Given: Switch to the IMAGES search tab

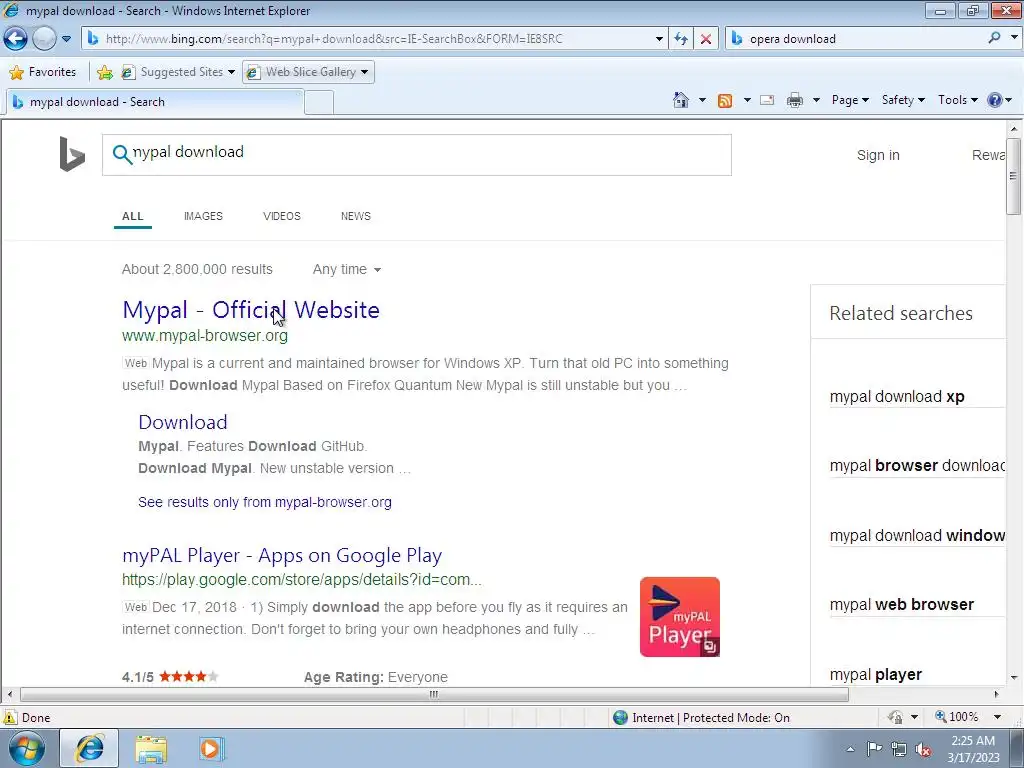Looking at the screenshot, I should (x=203, y=216).
